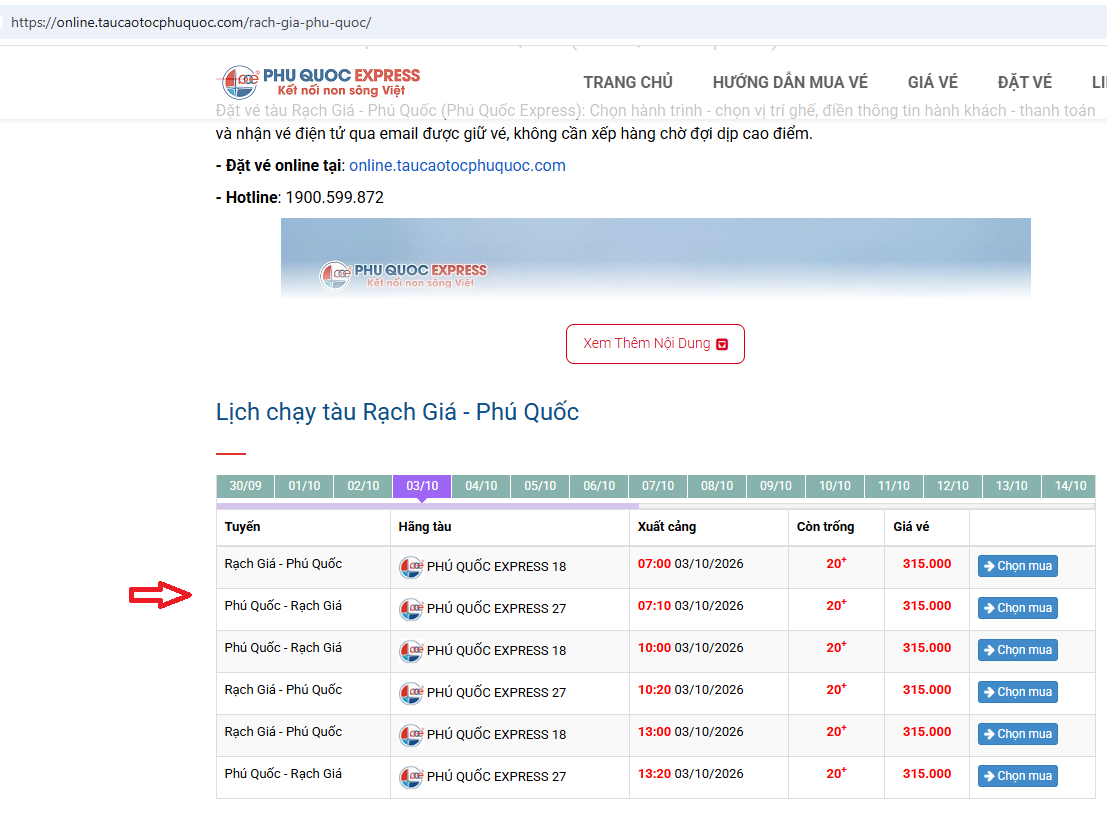Switch to the 13/10 date tab
This screenshot has width=1107, height=827.
coord(1012,486)
